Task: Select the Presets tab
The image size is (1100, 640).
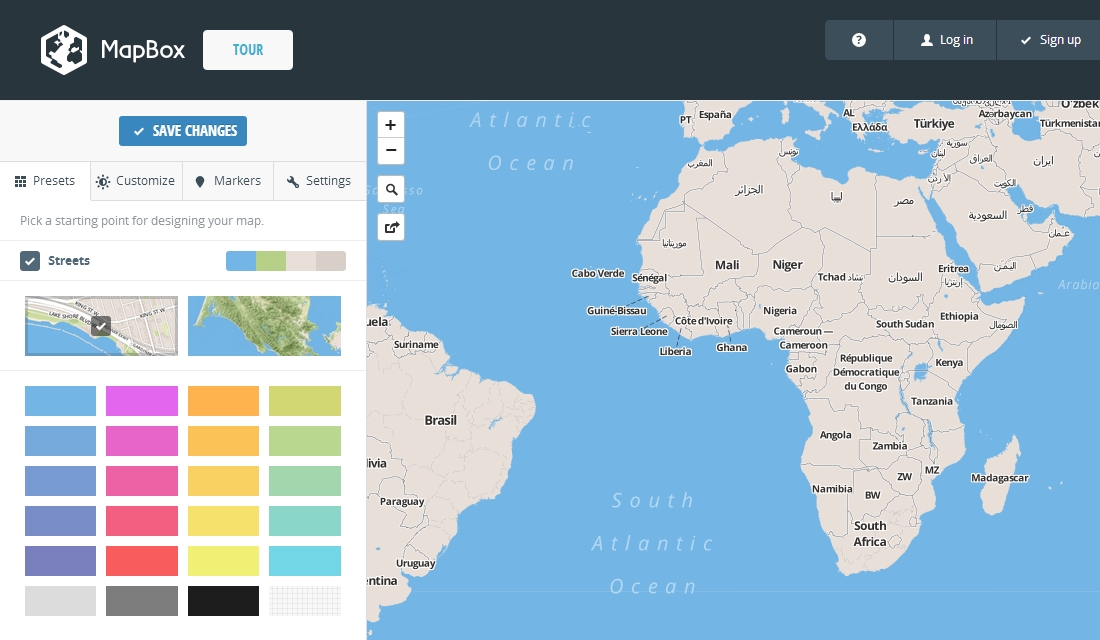Action: click(45, 181)
